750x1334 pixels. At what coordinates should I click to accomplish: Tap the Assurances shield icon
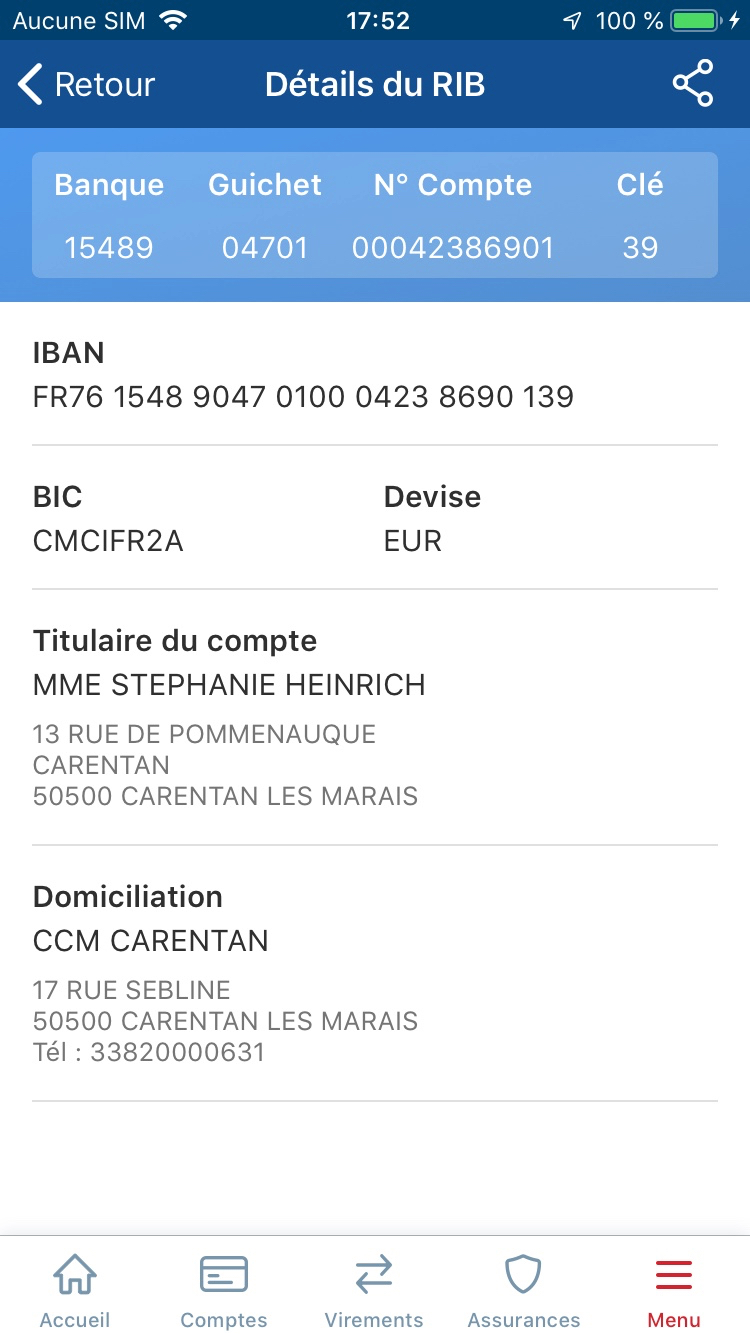[523, 1276]
